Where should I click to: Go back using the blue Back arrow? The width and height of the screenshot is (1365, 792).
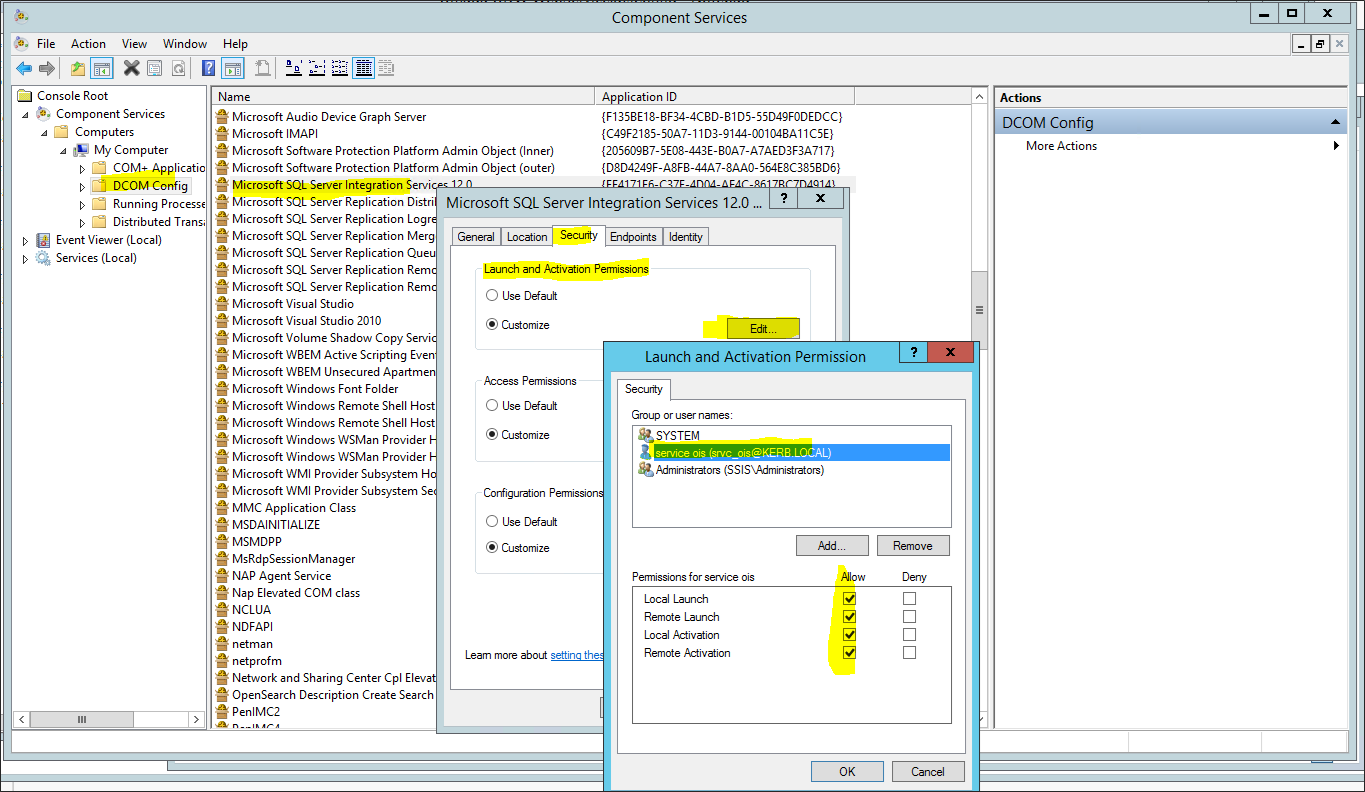click(x=24, y=68)
